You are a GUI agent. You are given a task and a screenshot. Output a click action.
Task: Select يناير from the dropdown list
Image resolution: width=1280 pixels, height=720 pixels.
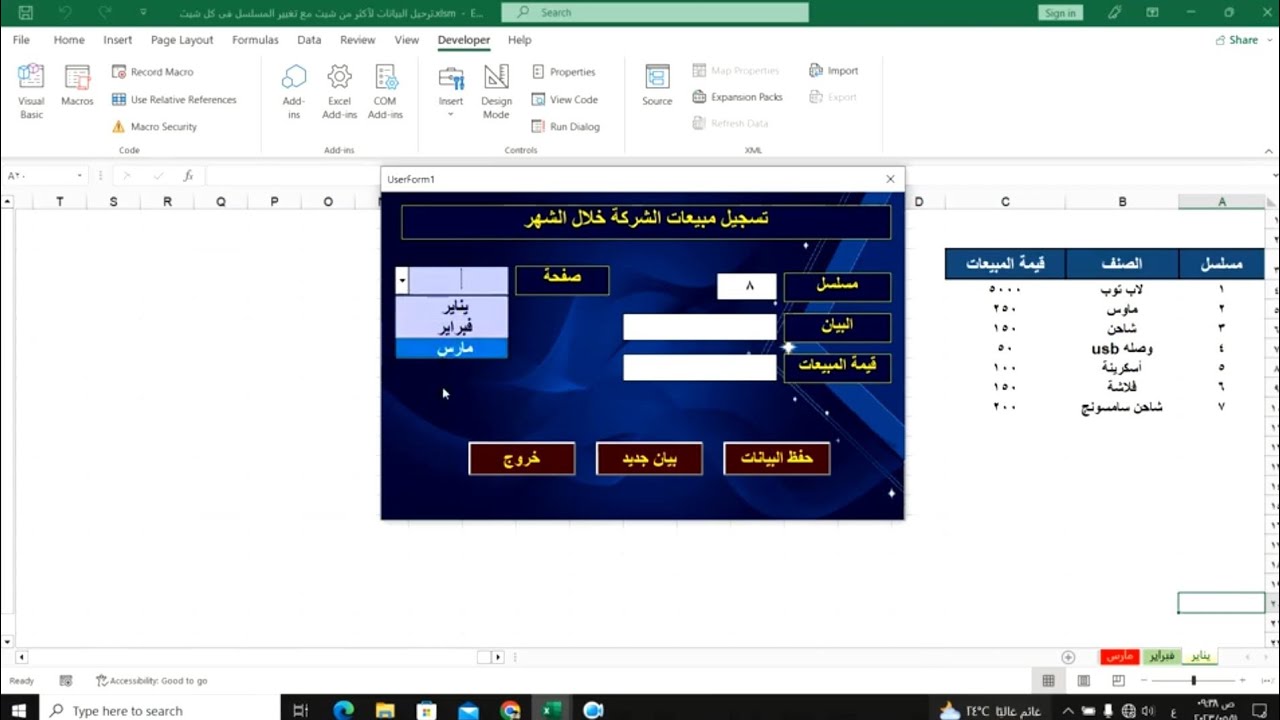coord(452,306)
